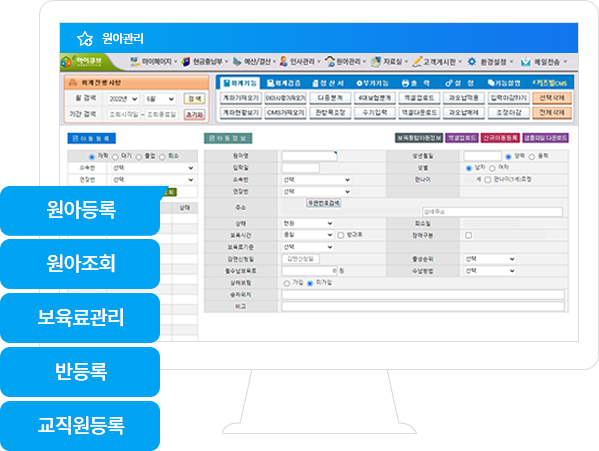This screenshot has height=451, width=599.
Task: Open the 현금출납부 menu
Action: click(x=205, y=61)
